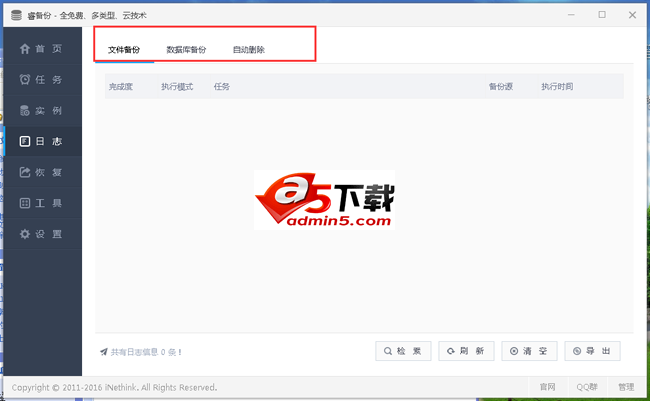650x401 pixels.
Task: Switch to the 自动删除 tab
Action: click(x=249, y=50)
